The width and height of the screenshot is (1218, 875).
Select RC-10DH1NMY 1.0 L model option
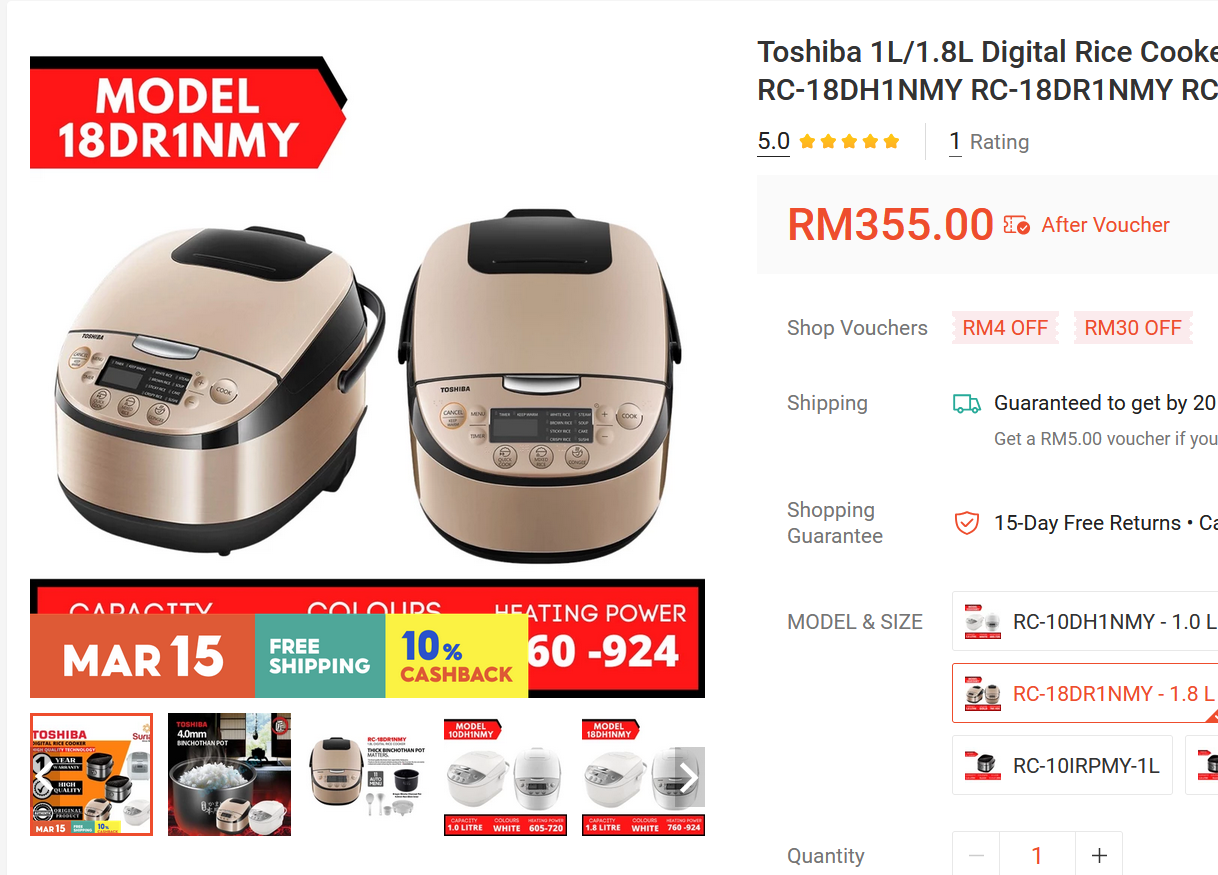coord(1085,622)
